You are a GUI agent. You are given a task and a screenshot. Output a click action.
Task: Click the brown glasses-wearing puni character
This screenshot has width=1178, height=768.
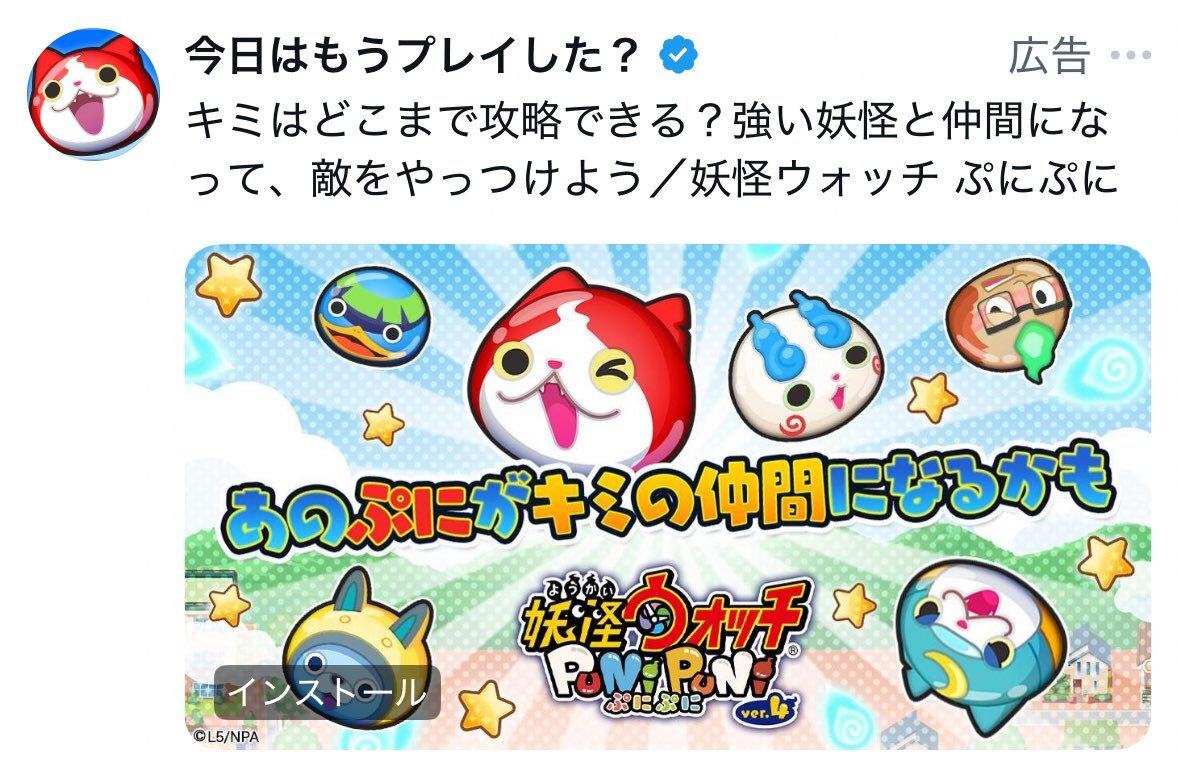[x=1010, y=317]
